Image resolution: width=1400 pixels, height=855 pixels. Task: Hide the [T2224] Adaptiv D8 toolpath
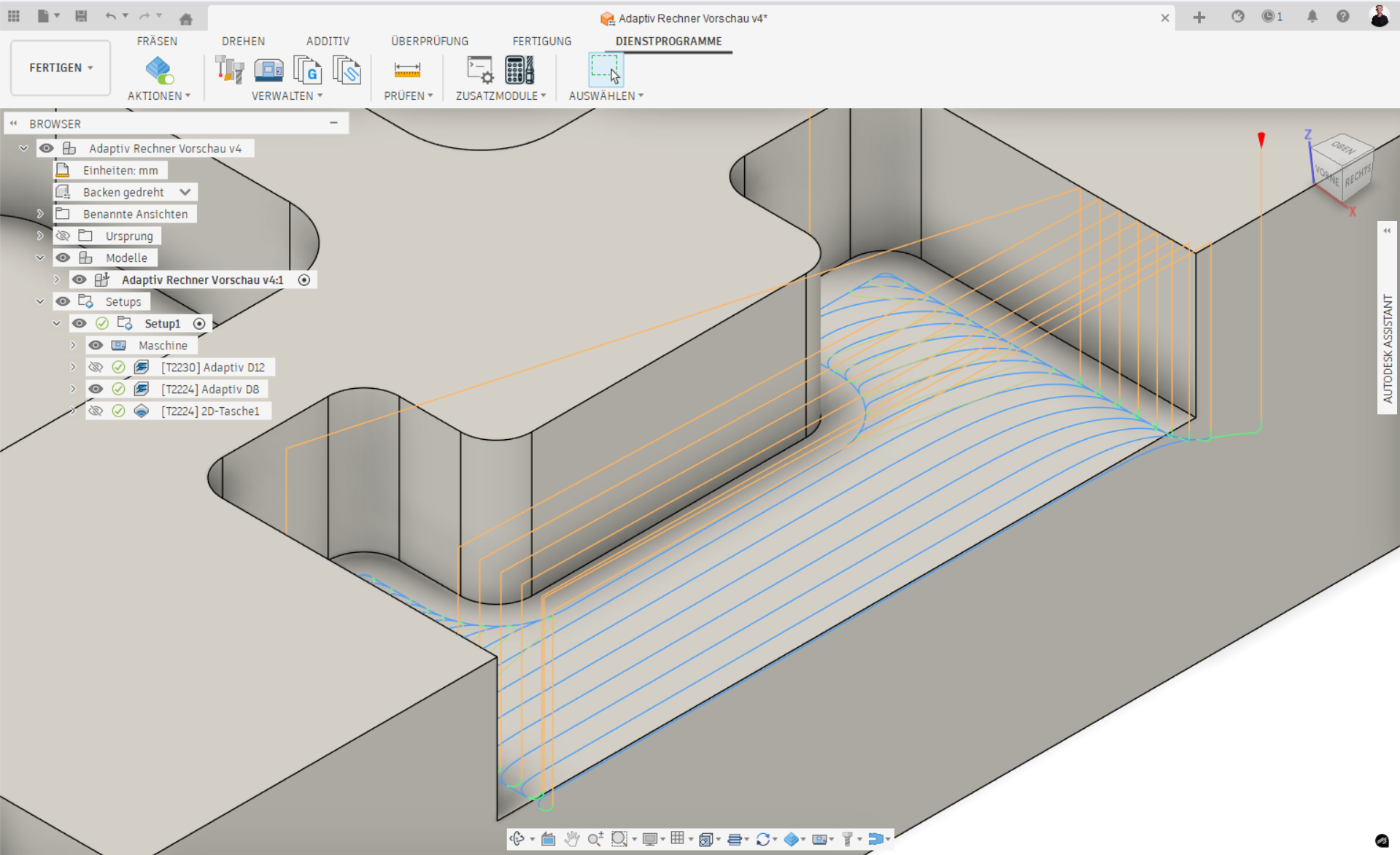96,389
